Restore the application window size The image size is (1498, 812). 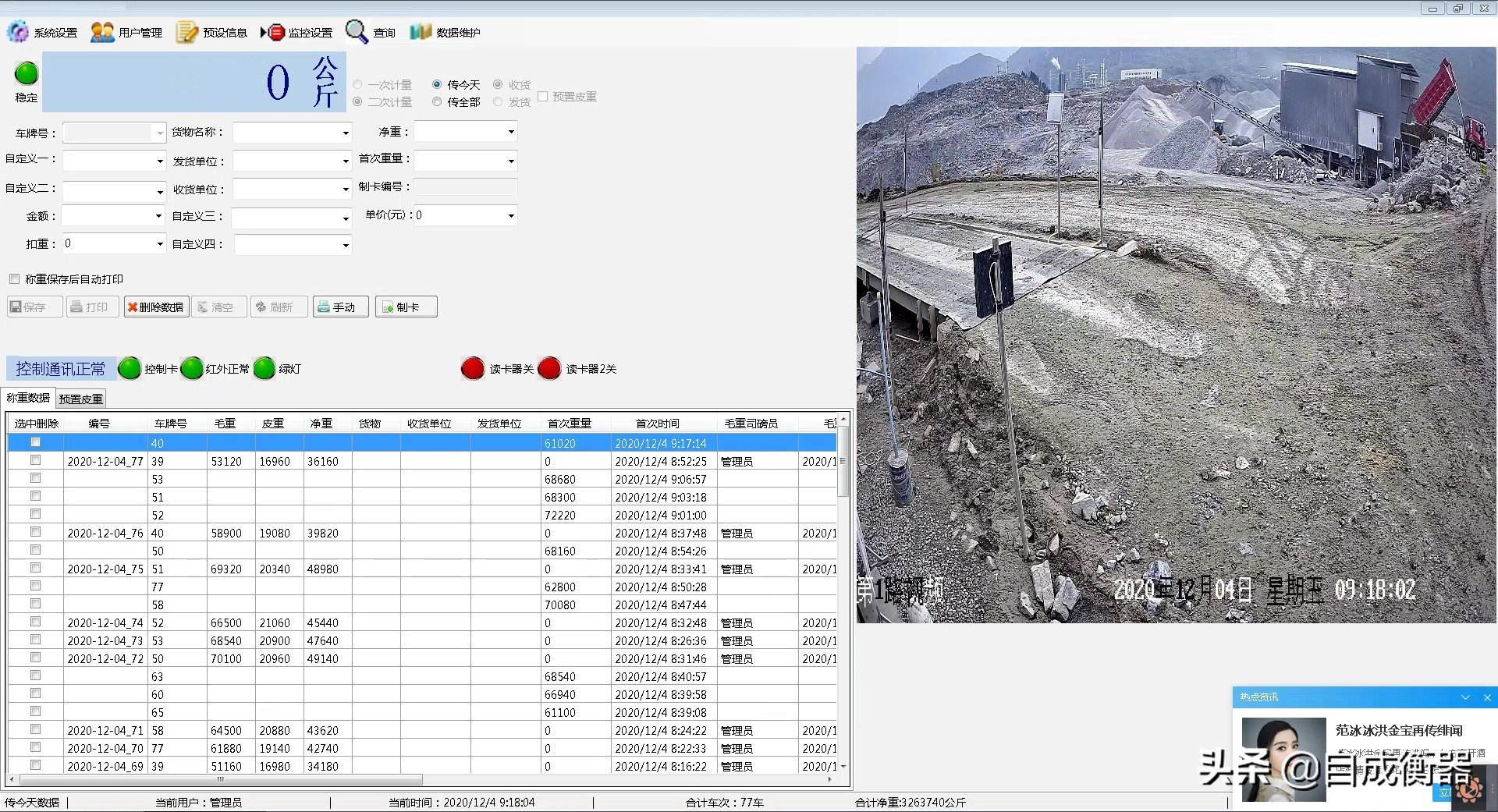tap(1457, 9)
